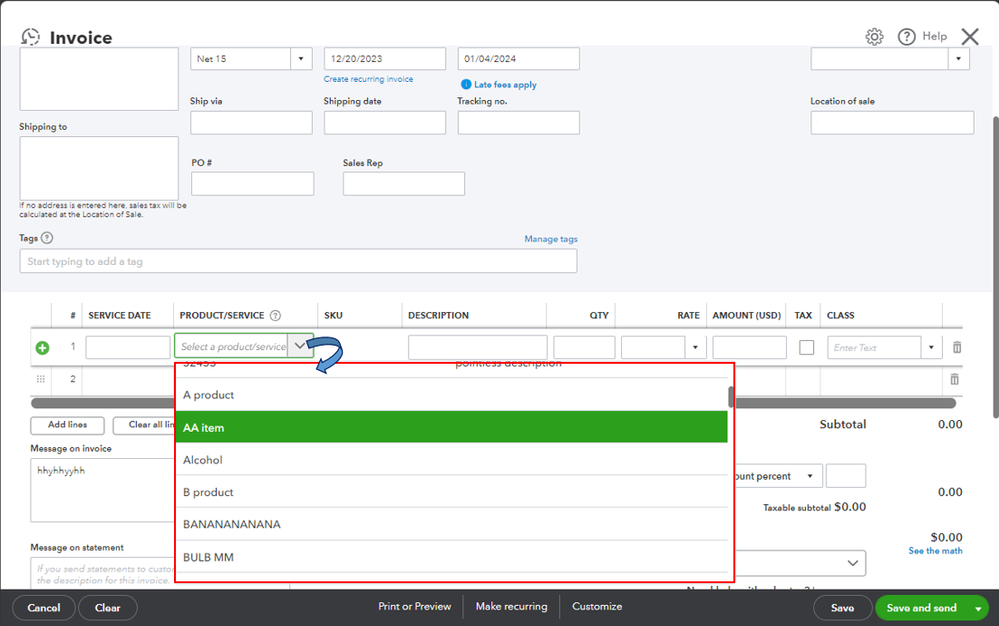Click the Sales Rep field
Image resolution: width=999 pixels, height=626 pixels.
point(404,183)
